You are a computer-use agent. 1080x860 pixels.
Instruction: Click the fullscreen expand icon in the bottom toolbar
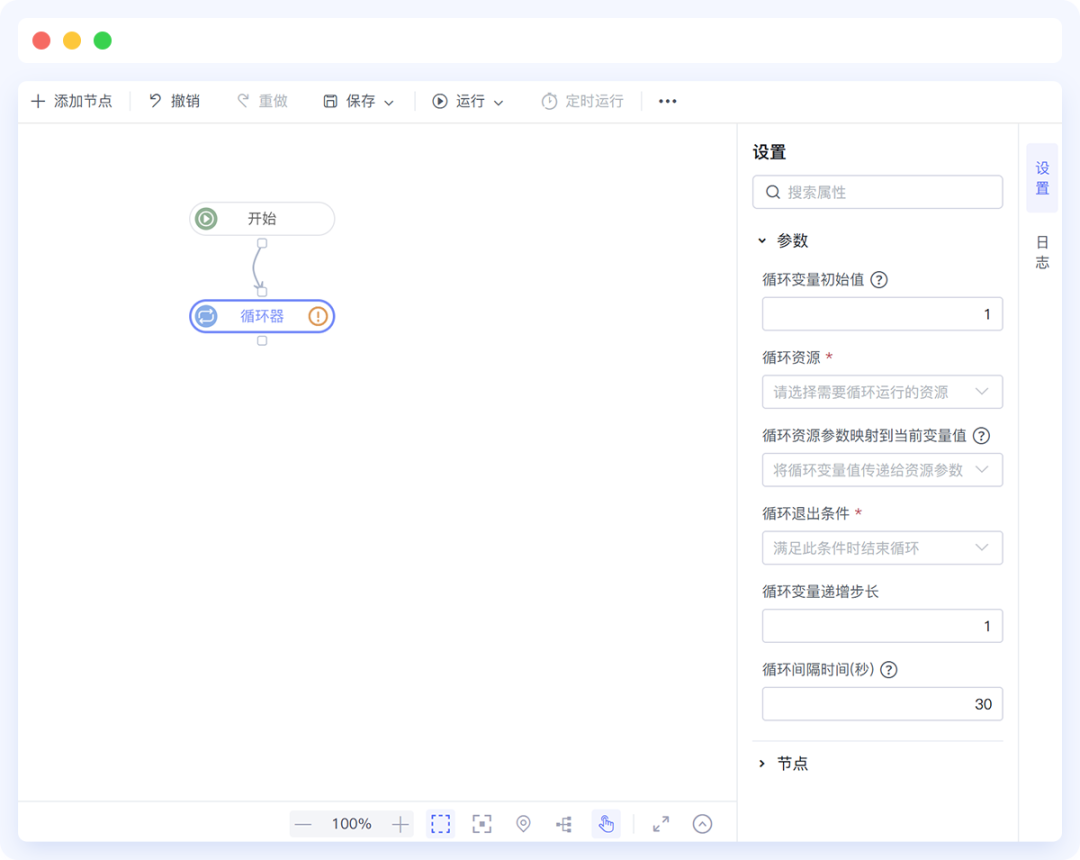(x=660, y=824)
